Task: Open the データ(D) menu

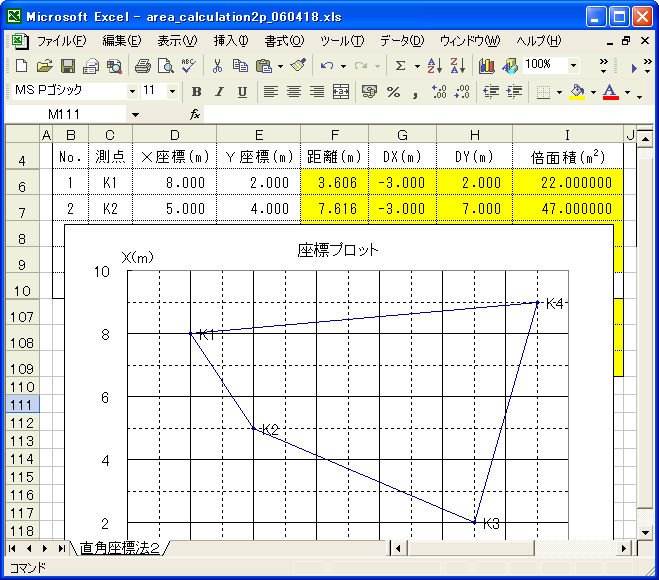Action: [x=402, y=41]
